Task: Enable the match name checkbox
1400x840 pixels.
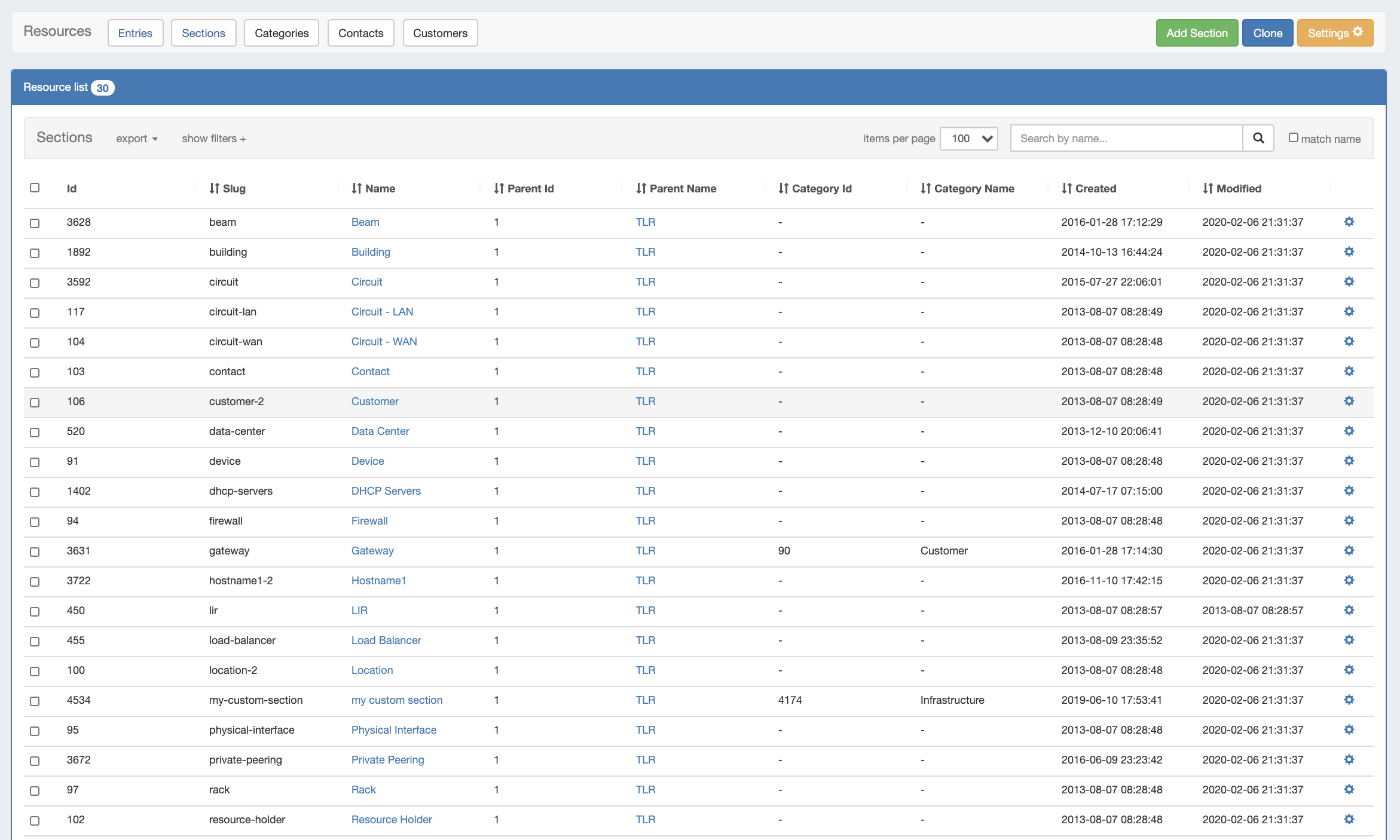Action: coord(1293,137)
